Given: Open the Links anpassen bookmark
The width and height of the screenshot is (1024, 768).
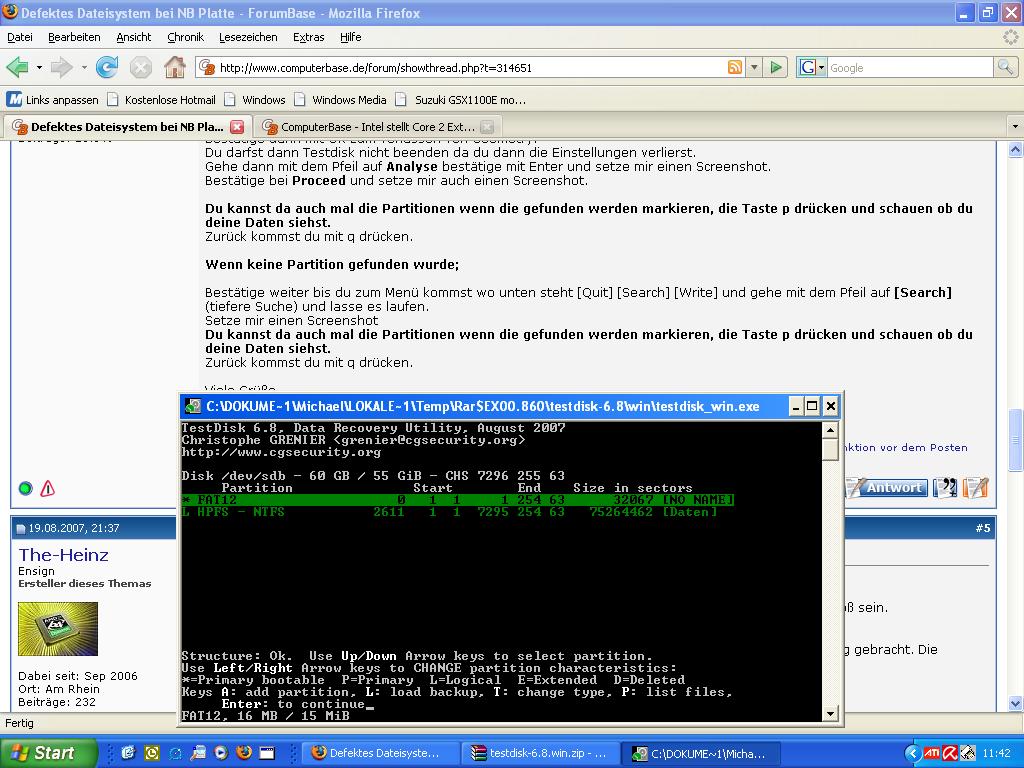Looking at the screenshot, I should 53,100.
